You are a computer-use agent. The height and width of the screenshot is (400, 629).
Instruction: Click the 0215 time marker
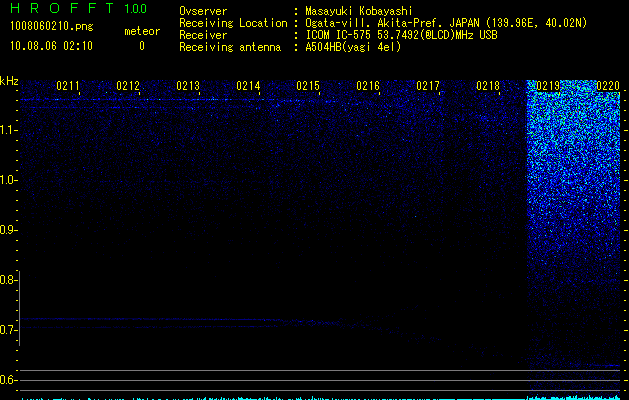[308, 86]
